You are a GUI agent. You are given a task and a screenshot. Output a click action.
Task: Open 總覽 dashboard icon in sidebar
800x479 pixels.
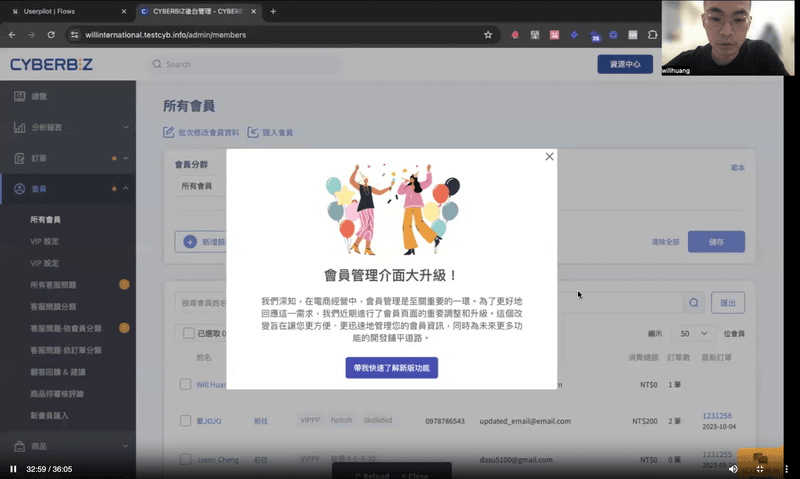19,96
